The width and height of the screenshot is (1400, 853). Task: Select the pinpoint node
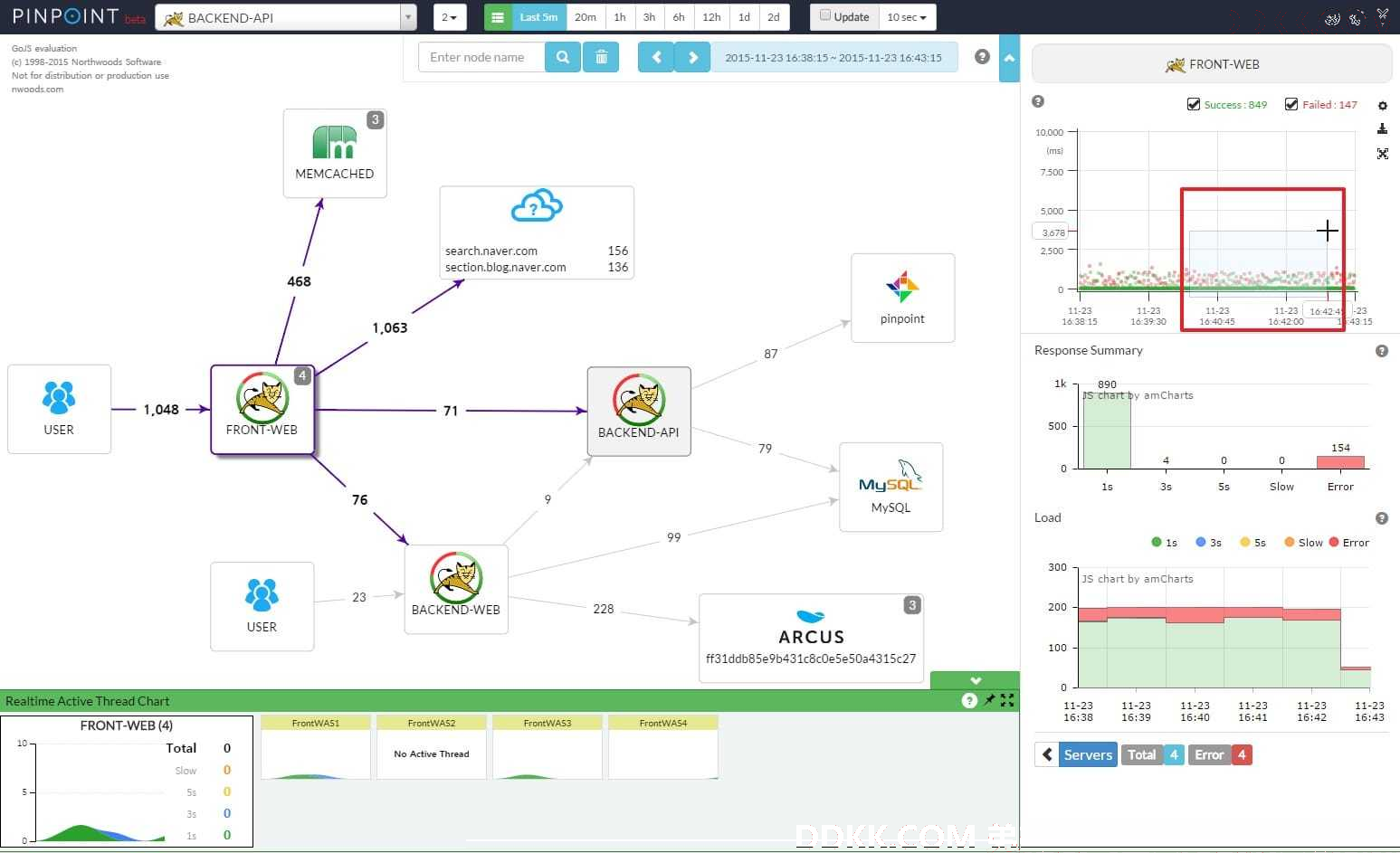tap(902, 298)
